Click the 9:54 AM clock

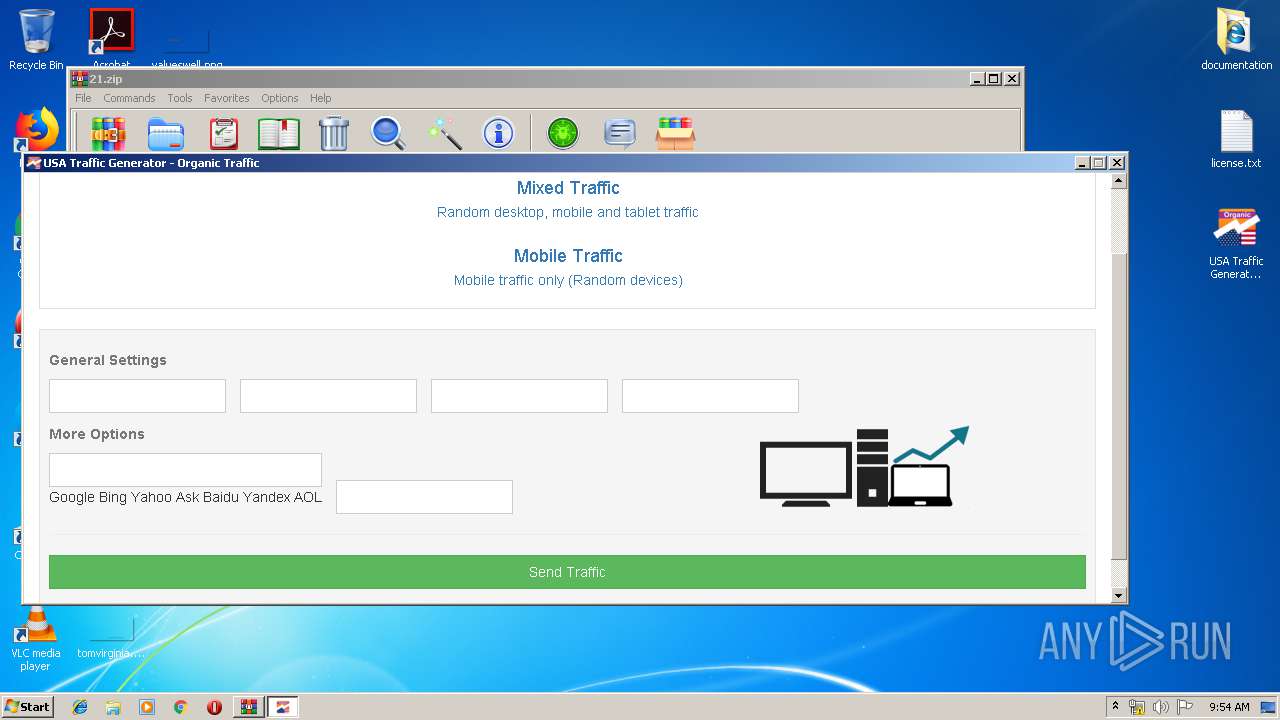coord(1229,707)
